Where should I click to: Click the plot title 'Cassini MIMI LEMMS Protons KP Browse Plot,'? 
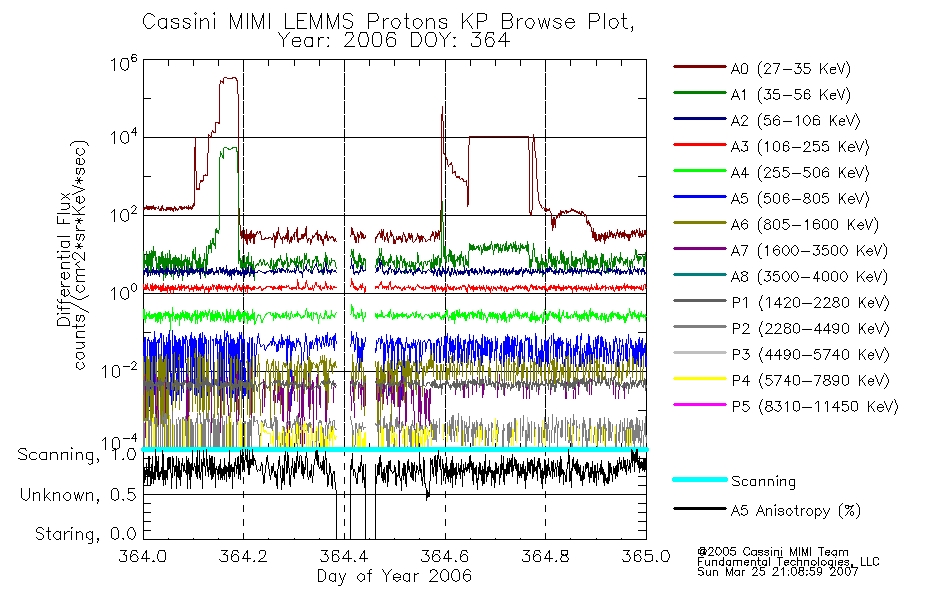388,22
